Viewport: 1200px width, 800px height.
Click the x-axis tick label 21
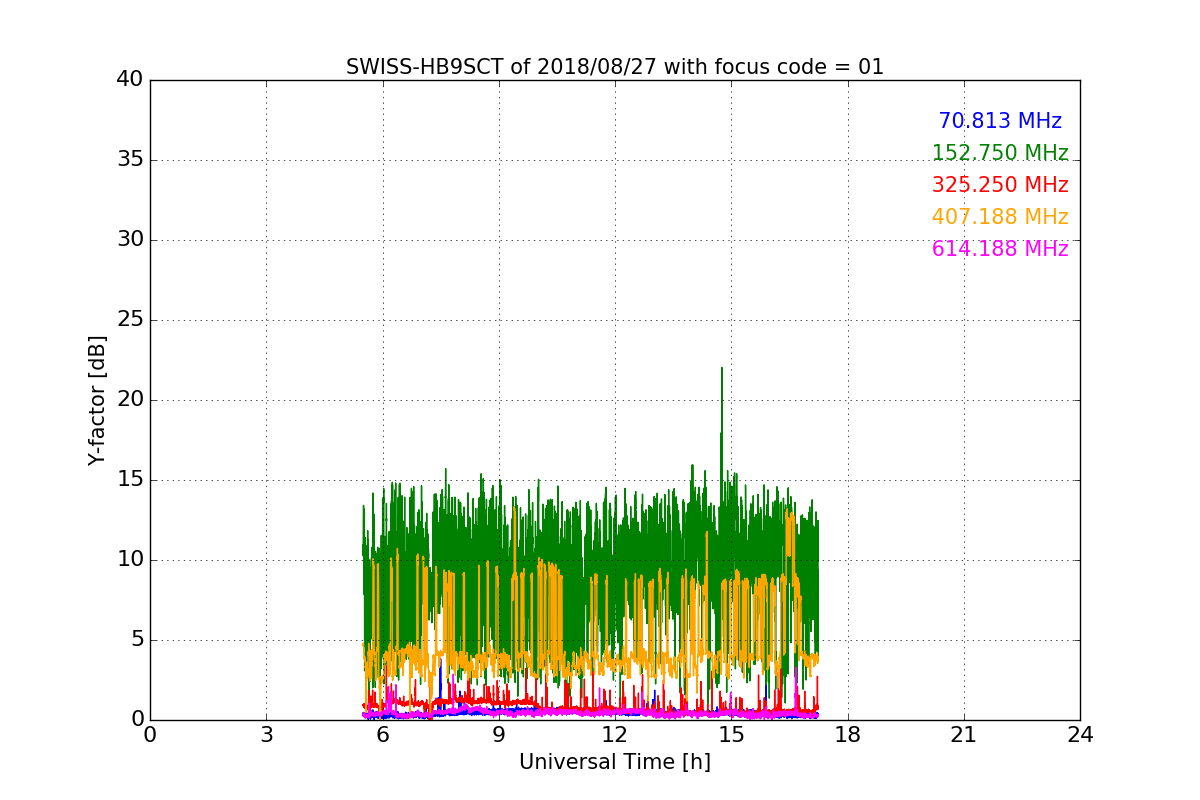tap(964, 734)
